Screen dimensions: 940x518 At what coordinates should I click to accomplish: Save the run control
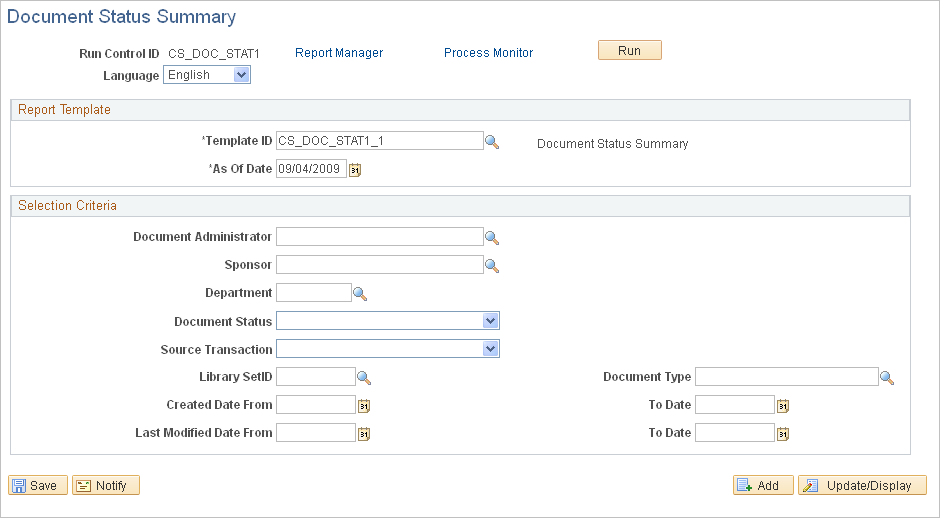click(38, 485)
